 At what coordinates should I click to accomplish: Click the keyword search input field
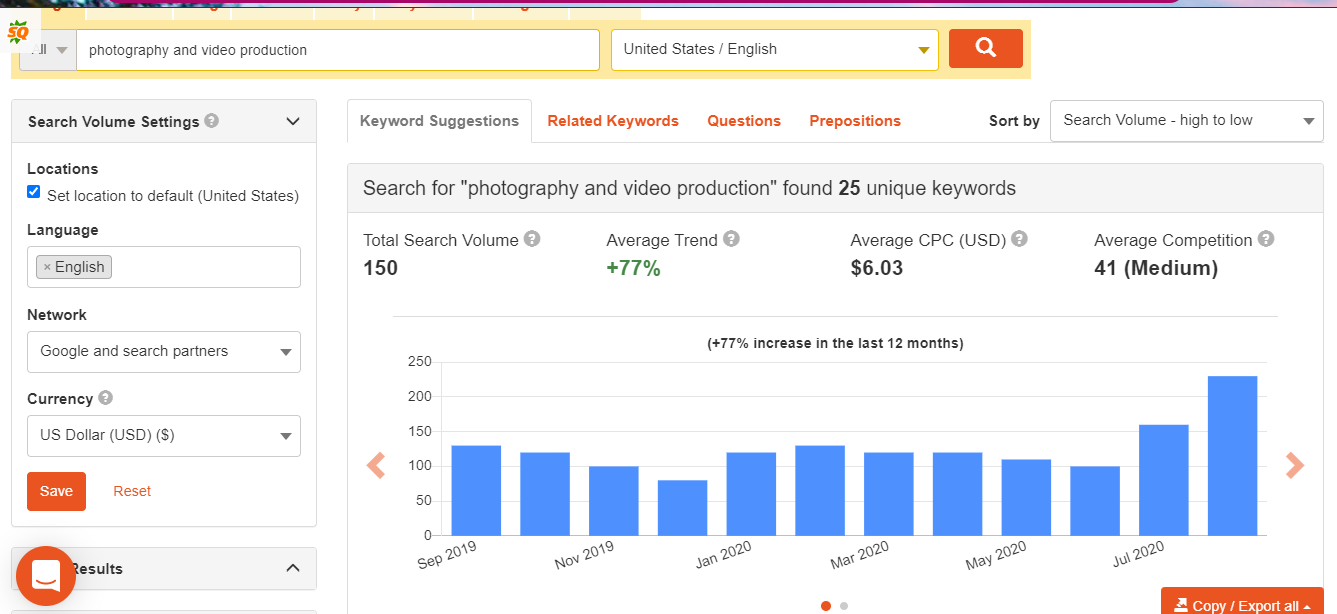tap(337, 50)
